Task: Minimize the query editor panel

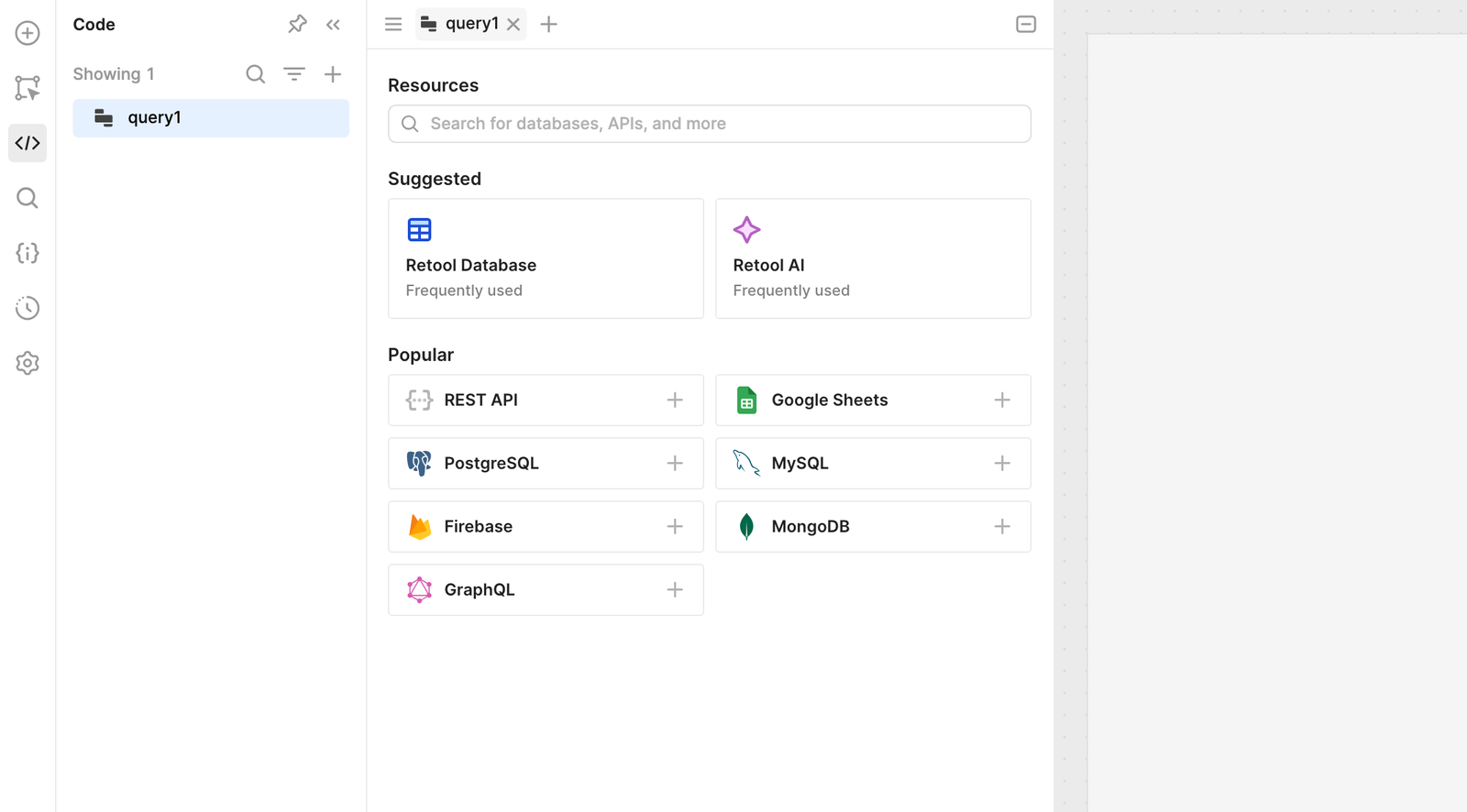Action: tap(1026, 25)
